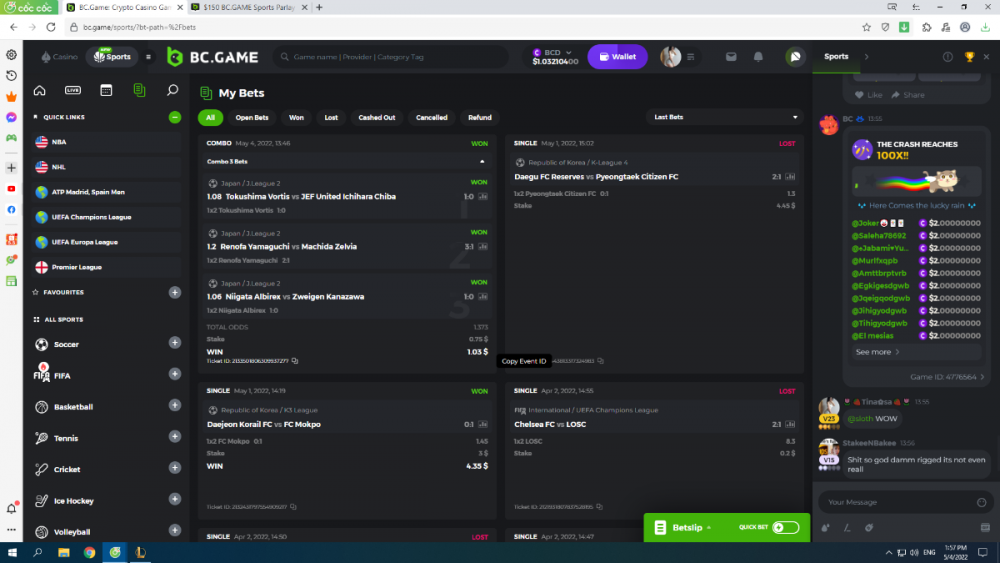Open the Live events icon
This screenshot has height=563, width=1000.
click(x=73, y=90)
